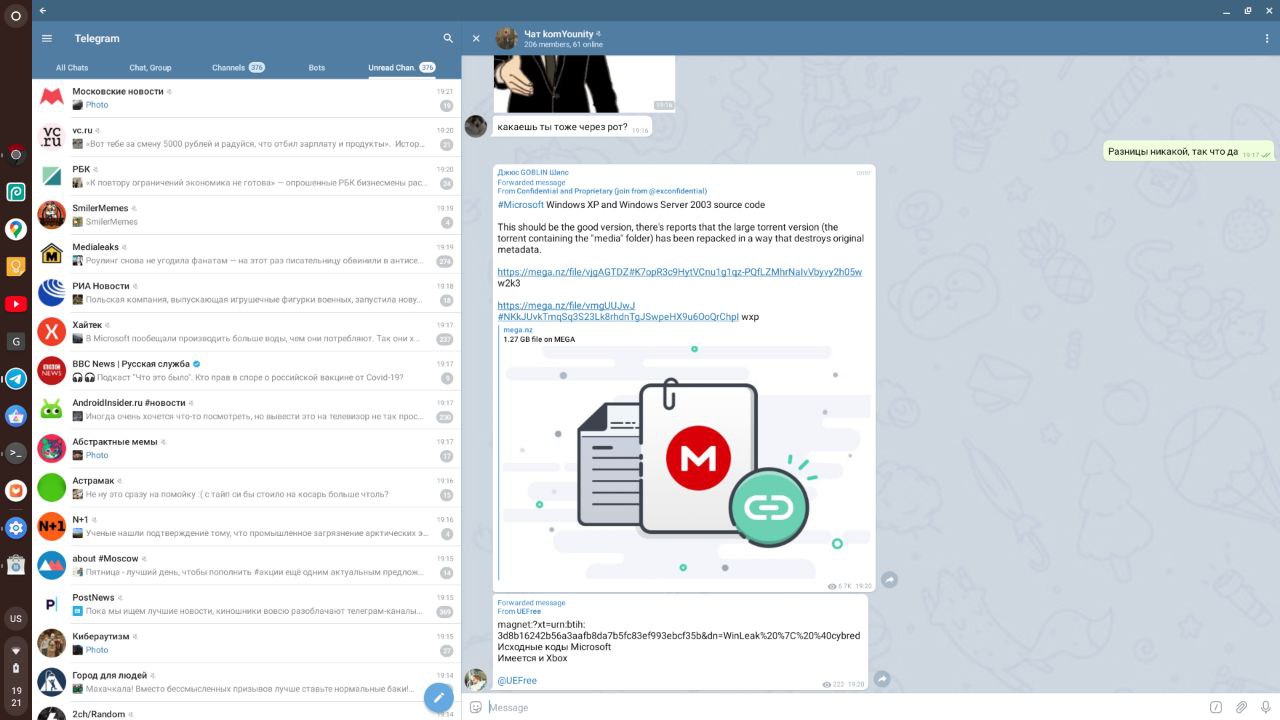Launch YouTube from the shelf
The image size is (1280, 720).
[x=15, y=304]
